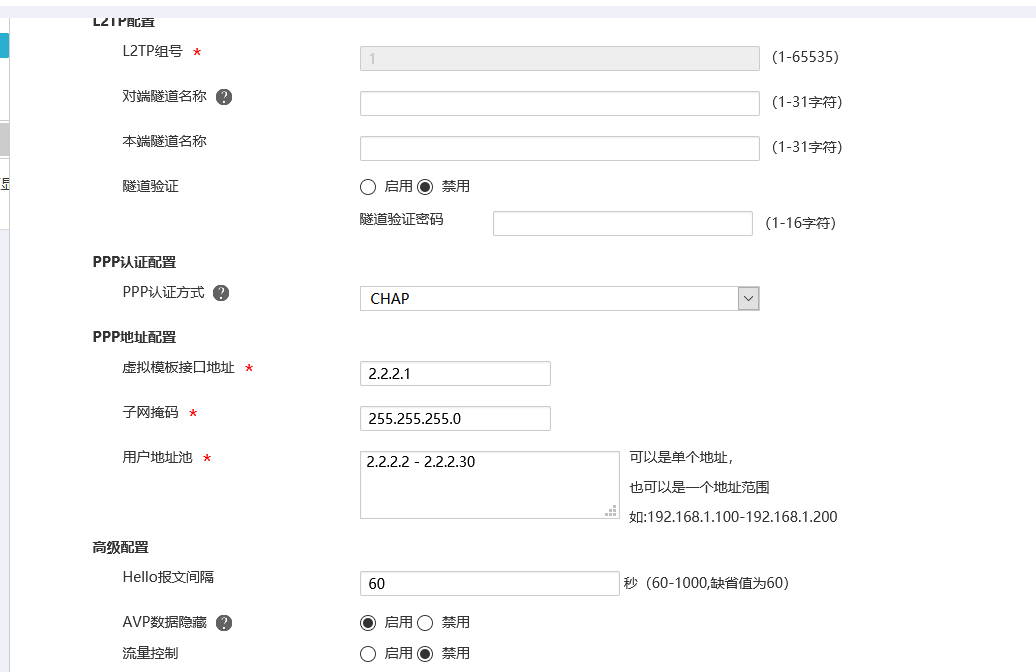This screenshot has height=672, width=1036.
Task: Click the Hello报文间隔 input field
Action: [x=489, y=584]
